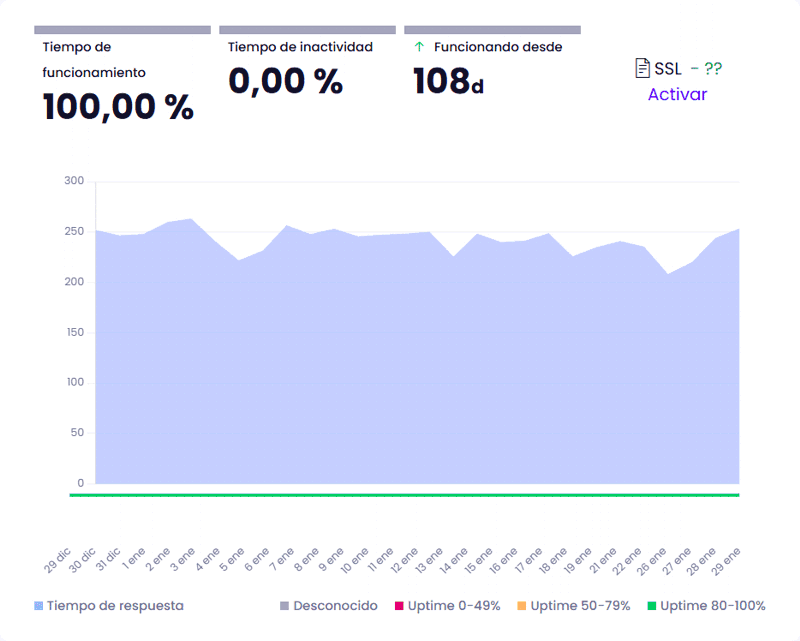This screenshot has width=800, height=641.
Task: Click the Funcionando desde heading
Action: click(x=497, y=47)
